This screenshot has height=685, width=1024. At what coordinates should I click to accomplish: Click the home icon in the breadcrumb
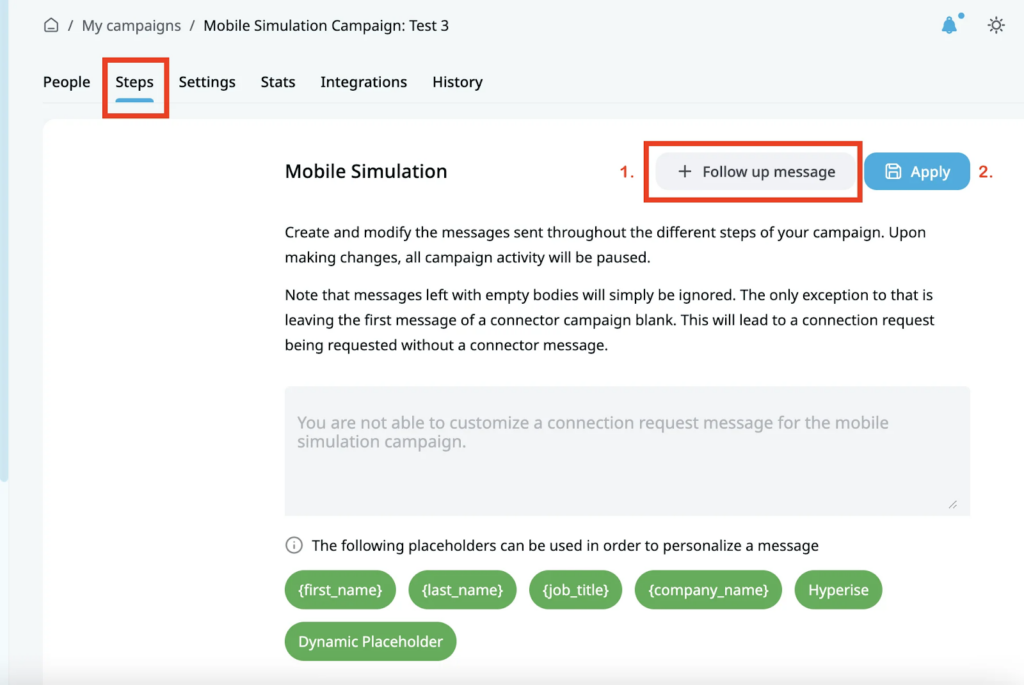(x=50, y=25)
